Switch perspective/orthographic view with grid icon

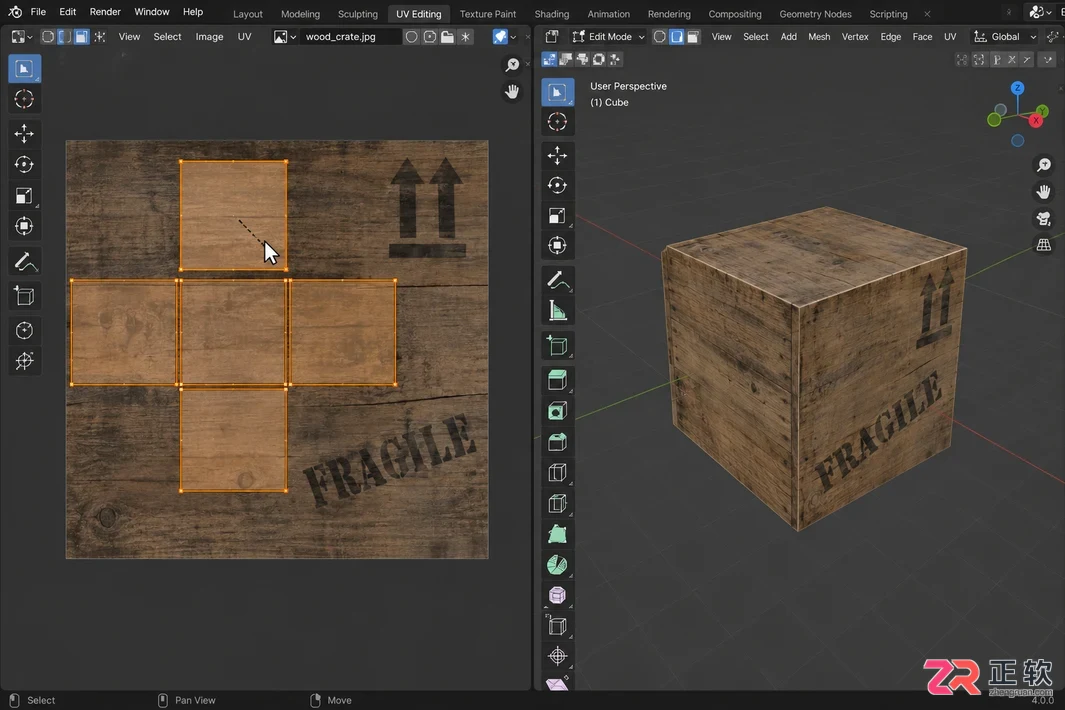click(1044, 245)
